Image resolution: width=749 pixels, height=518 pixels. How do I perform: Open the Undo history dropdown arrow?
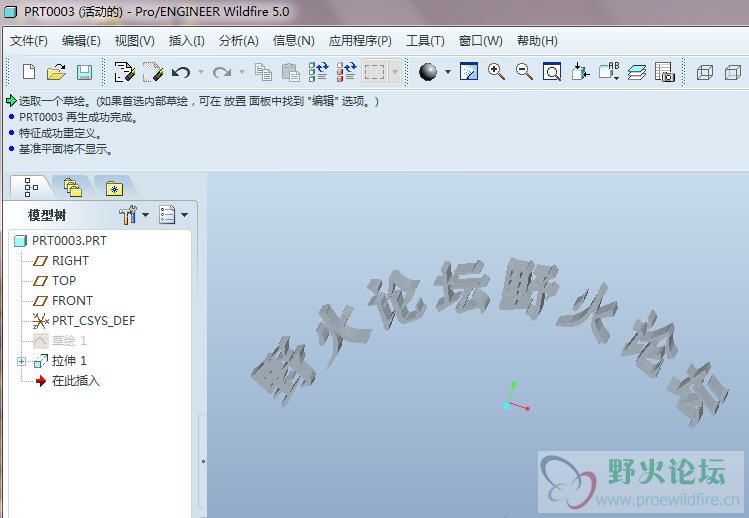pyautogui.click(x=201, y=72)
